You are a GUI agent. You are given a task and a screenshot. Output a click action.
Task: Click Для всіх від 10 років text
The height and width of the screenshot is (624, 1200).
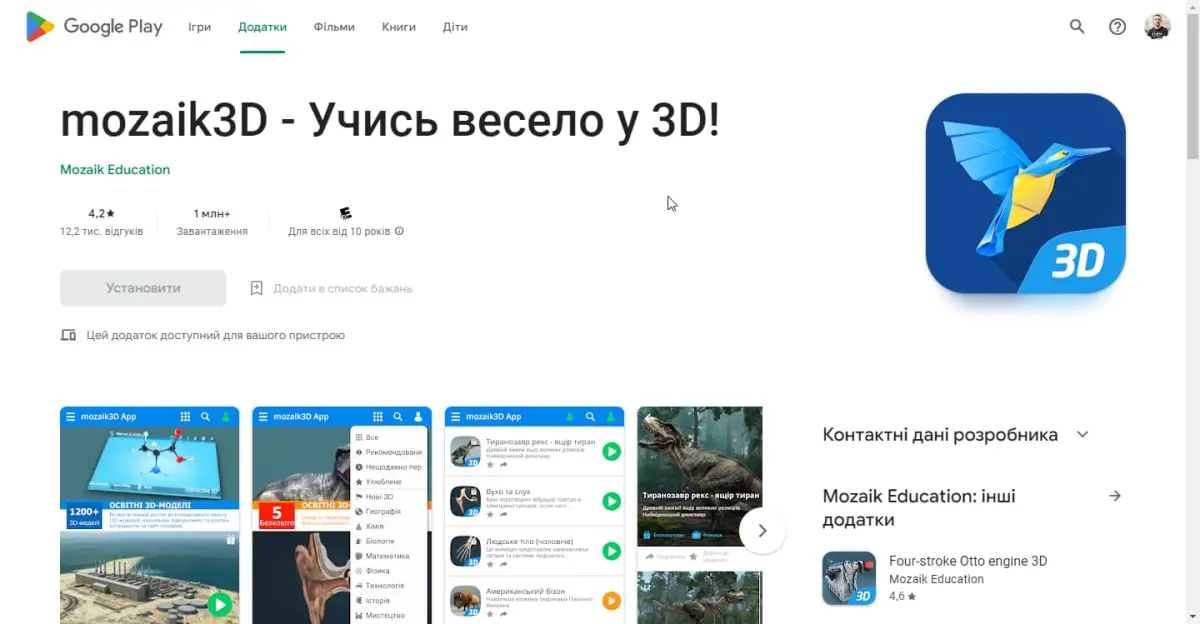(x=339, y=231)
